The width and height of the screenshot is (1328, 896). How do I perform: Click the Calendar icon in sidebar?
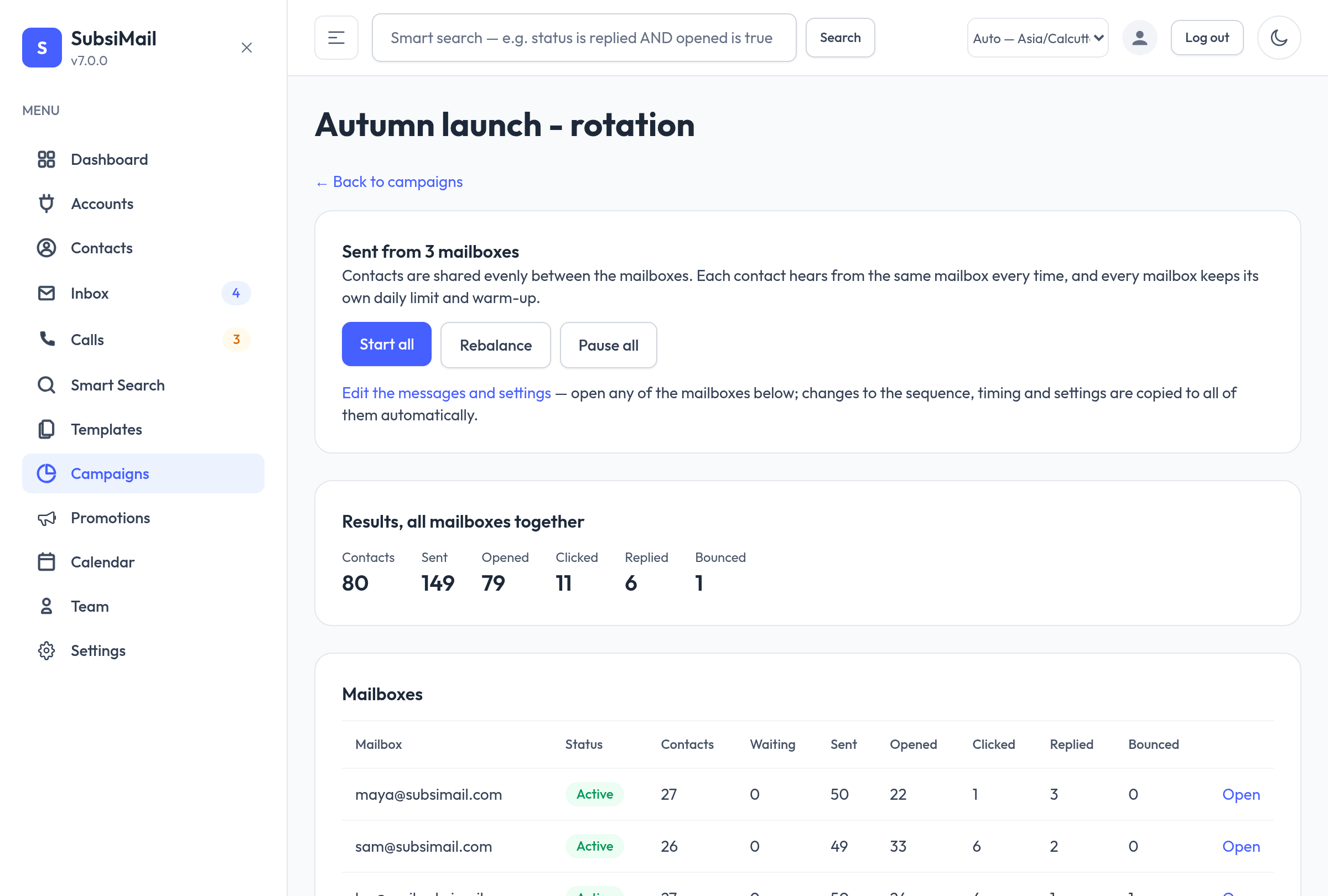click(x=46, y=562)
